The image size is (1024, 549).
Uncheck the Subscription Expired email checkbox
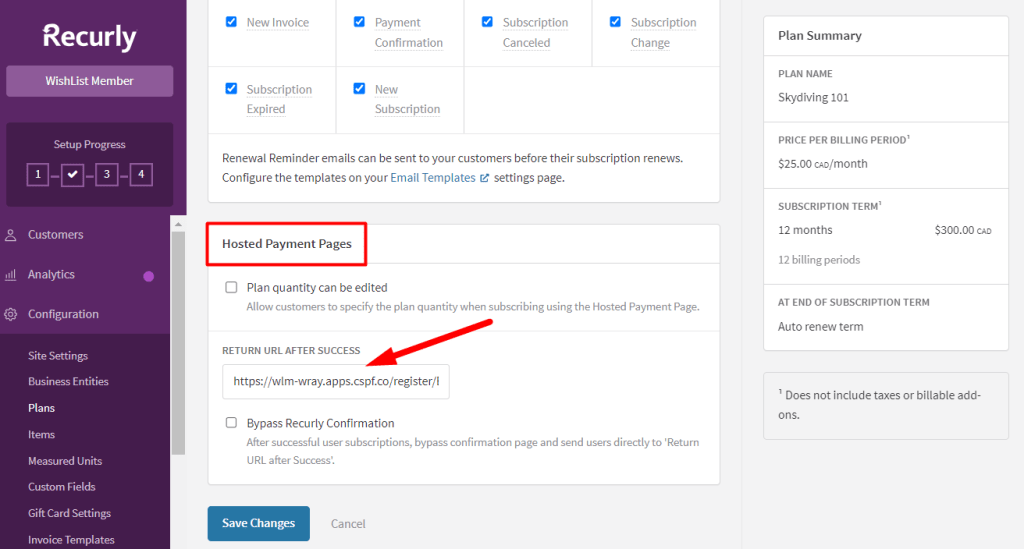[231, 89]
